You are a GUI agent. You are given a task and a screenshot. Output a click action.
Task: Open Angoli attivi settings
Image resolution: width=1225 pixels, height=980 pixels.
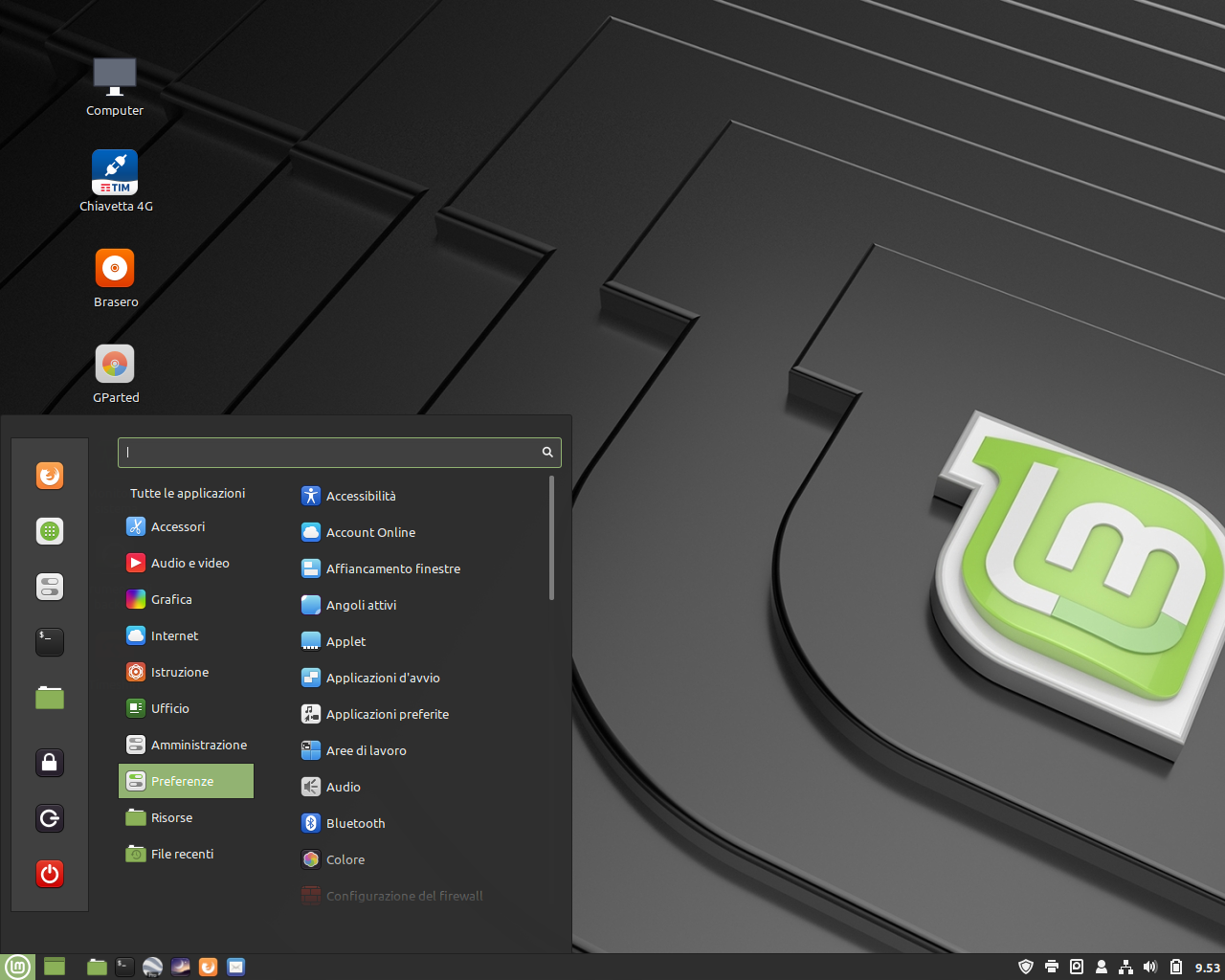[x=361, y=605]
